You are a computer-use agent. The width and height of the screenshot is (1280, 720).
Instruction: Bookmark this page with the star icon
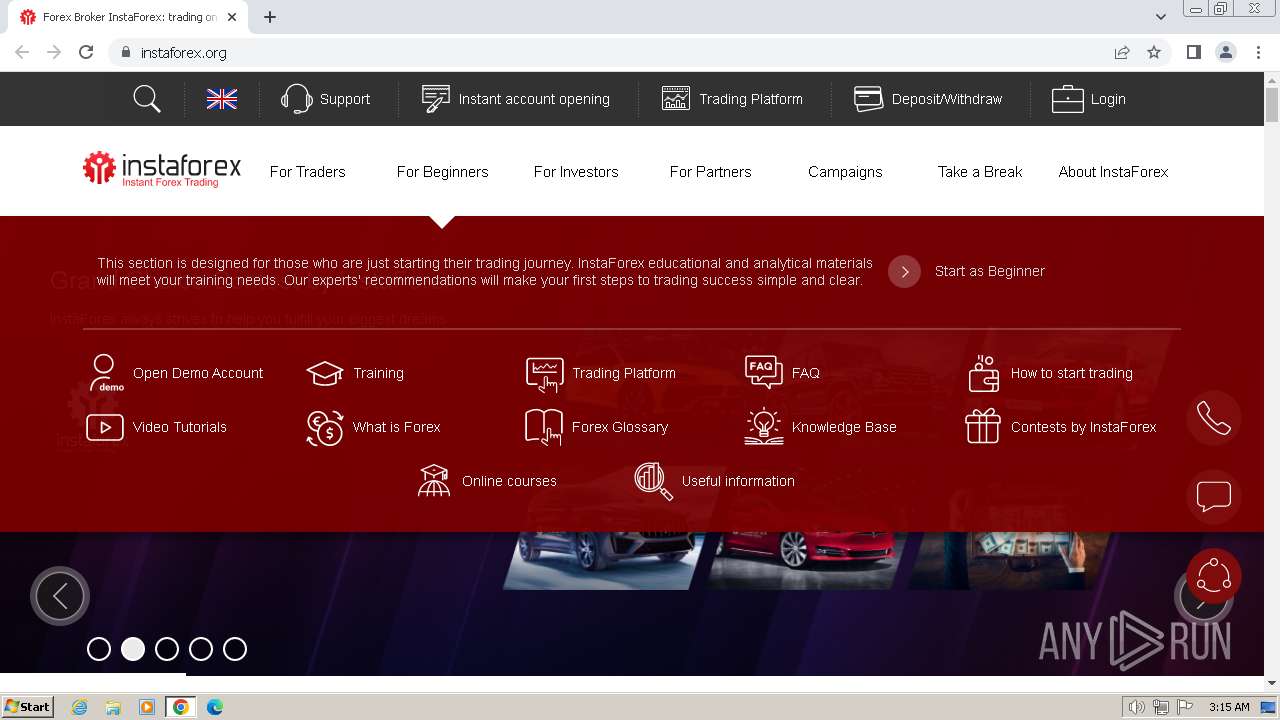coord(1154,52)
